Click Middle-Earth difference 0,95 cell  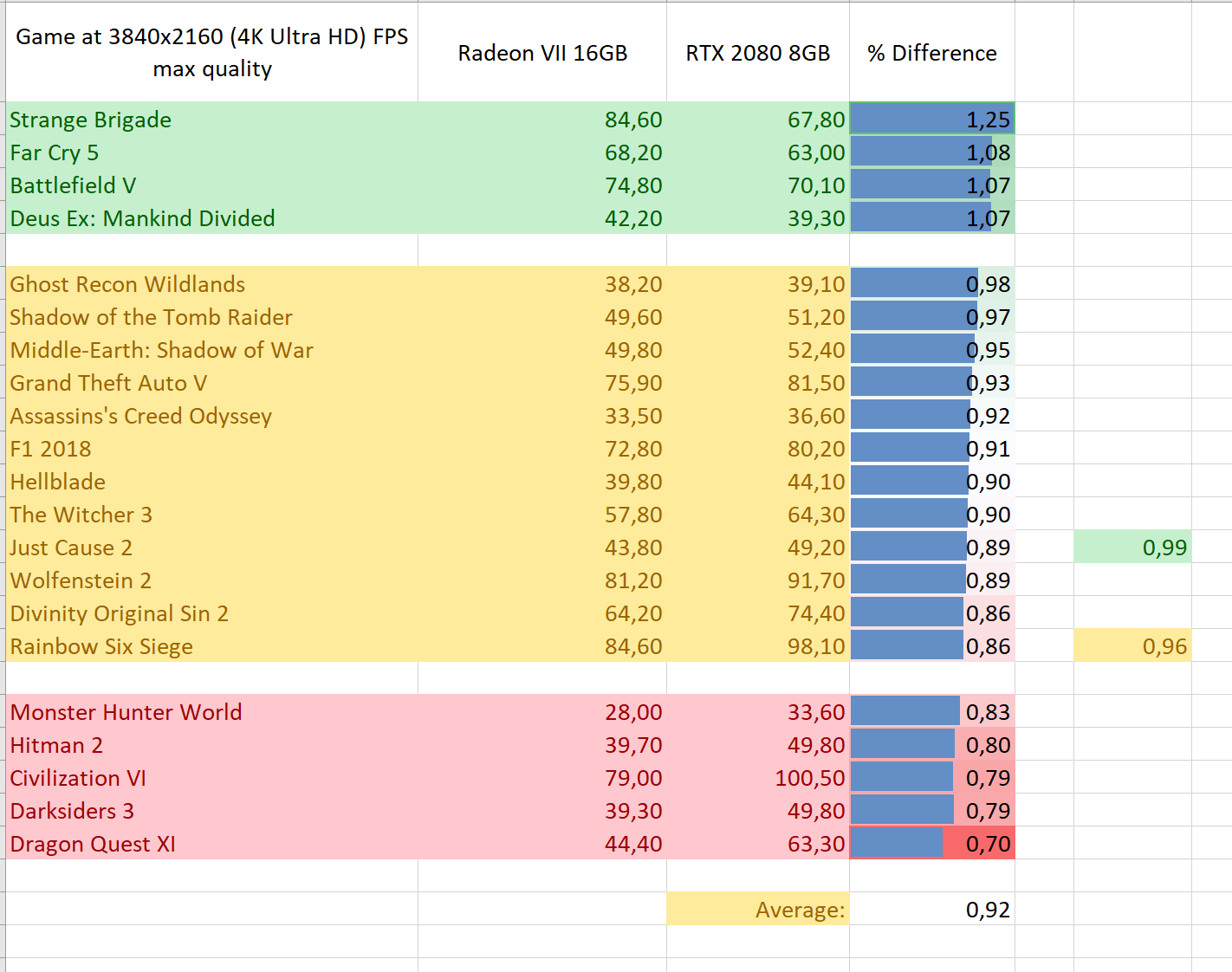(x=932, y=349)
